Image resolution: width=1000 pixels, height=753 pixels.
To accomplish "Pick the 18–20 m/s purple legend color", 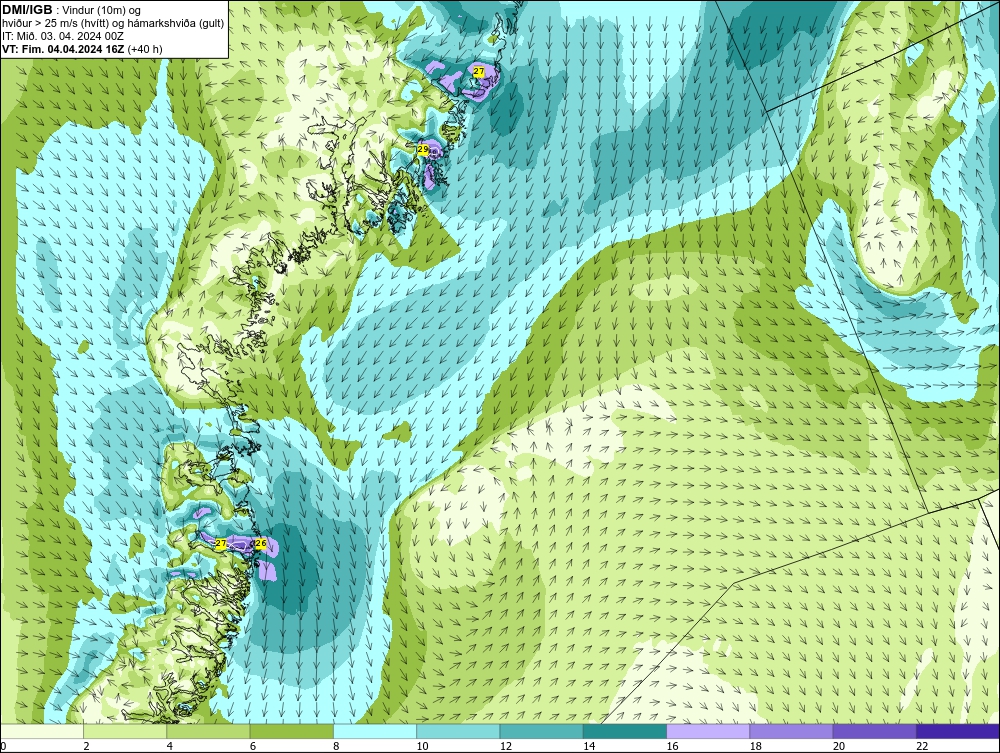I will pyautogui.click(x=791, y=731).
